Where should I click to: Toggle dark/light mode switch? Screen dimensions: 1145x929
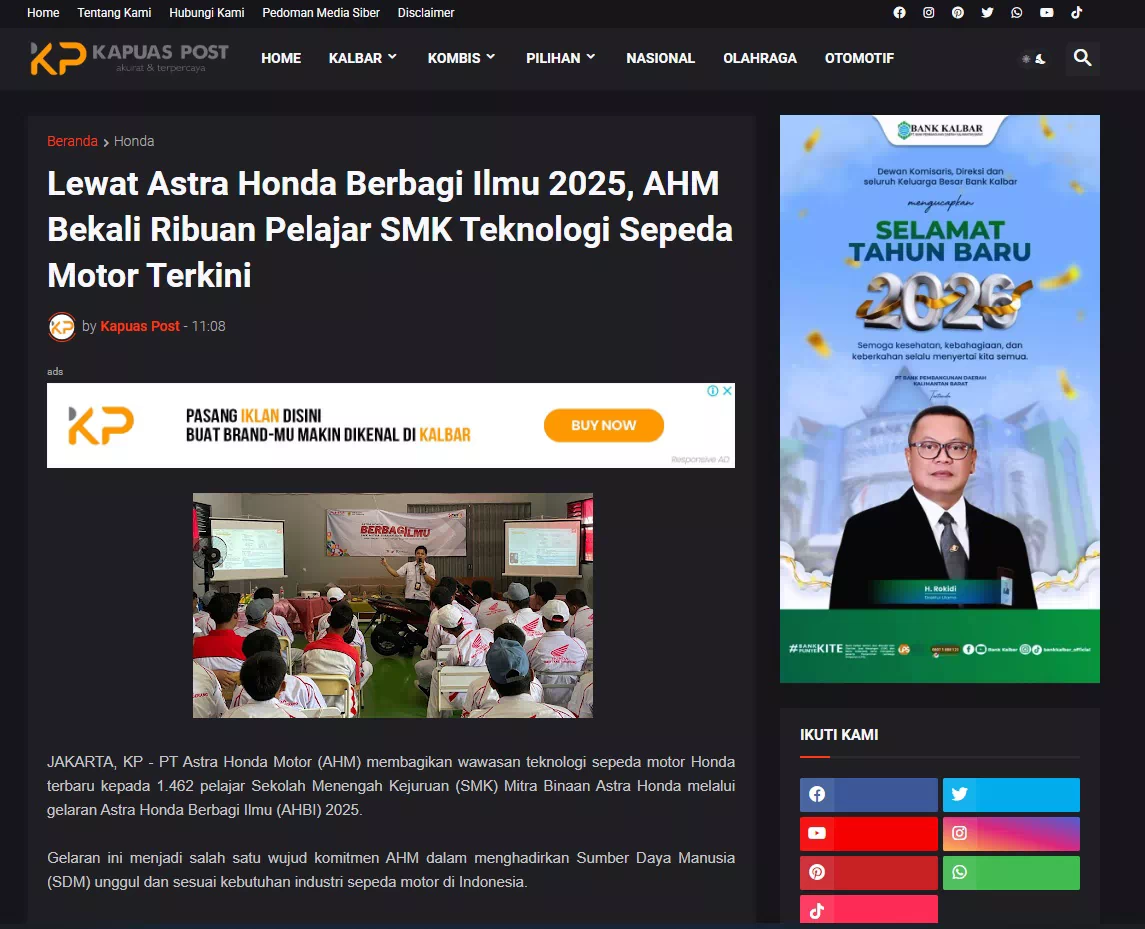pos(1033,58)
